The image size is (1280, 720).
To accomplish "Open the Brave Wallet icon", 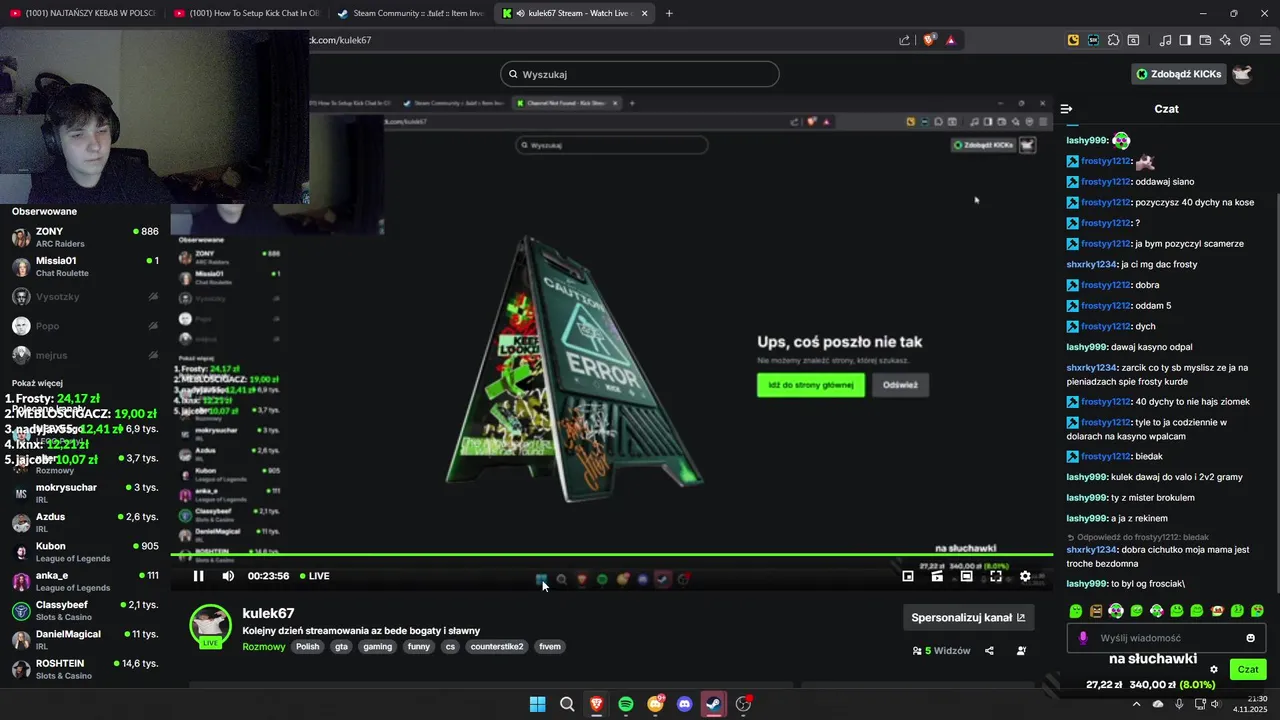I will 1205,40.
